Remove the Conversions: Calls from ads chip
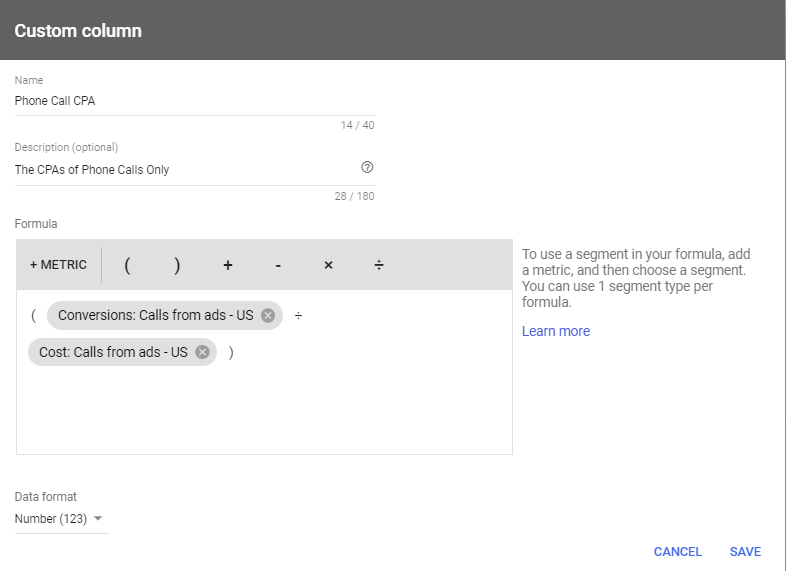The width and height of the screenshot is (786, 571). [268, 315]
